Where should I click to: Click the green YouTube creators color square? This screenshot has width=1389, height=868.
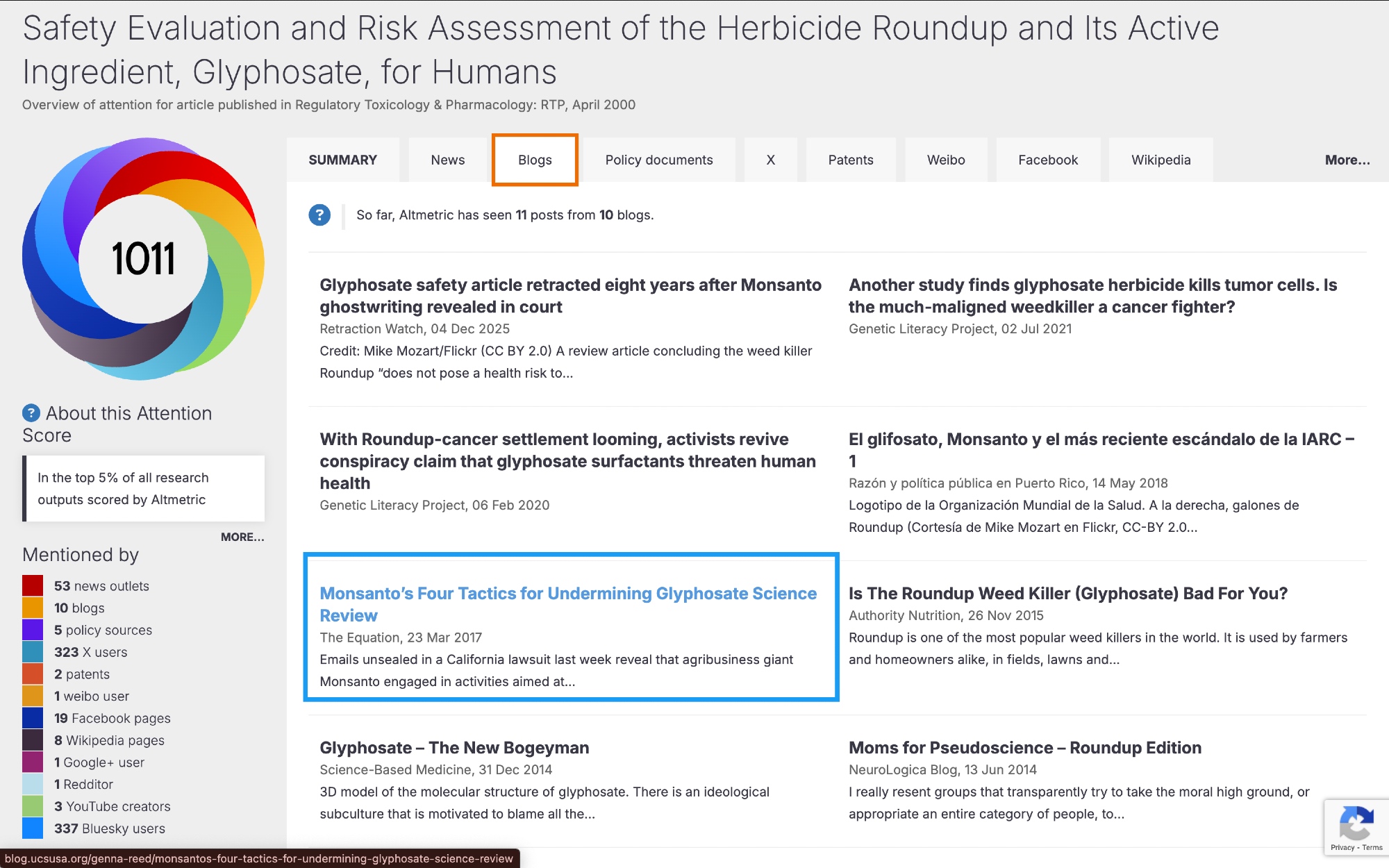pyautogui.click(x=33, y=806)
